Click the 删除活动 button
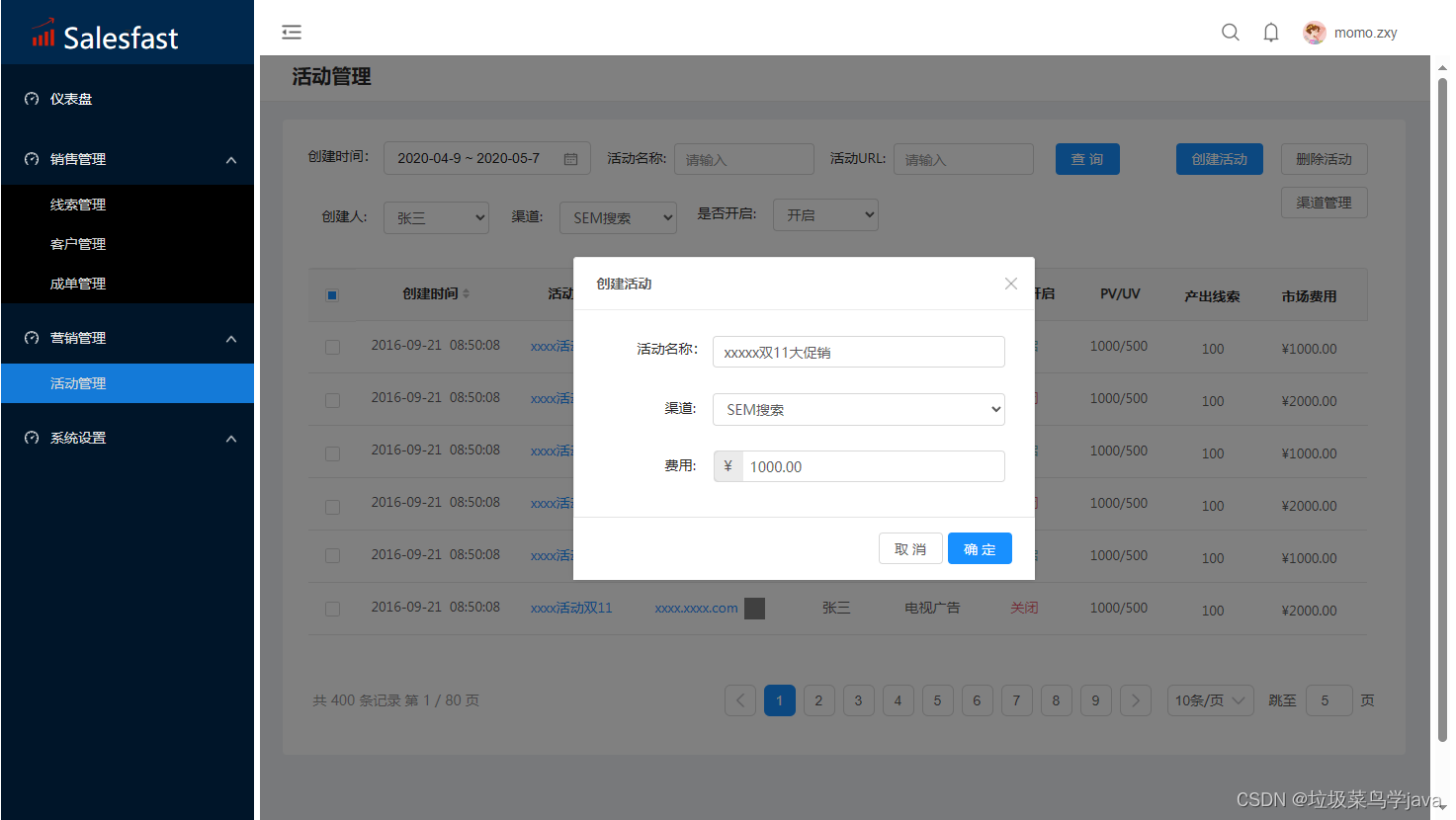The image size is (1456, 820). 1324,159
